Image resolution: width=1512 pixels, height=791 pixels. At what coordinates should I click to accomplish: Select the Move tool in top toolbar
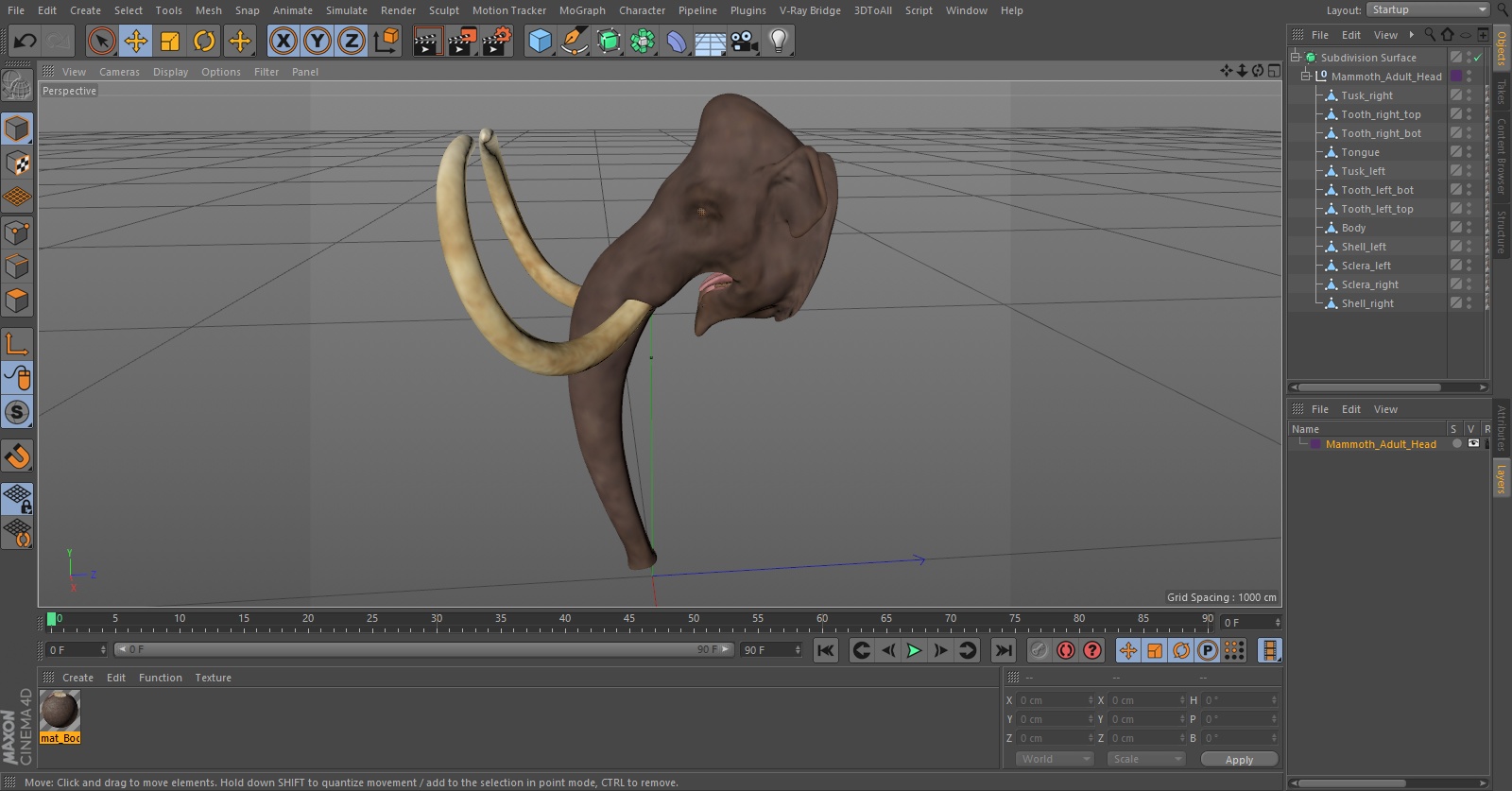point(136,41)
